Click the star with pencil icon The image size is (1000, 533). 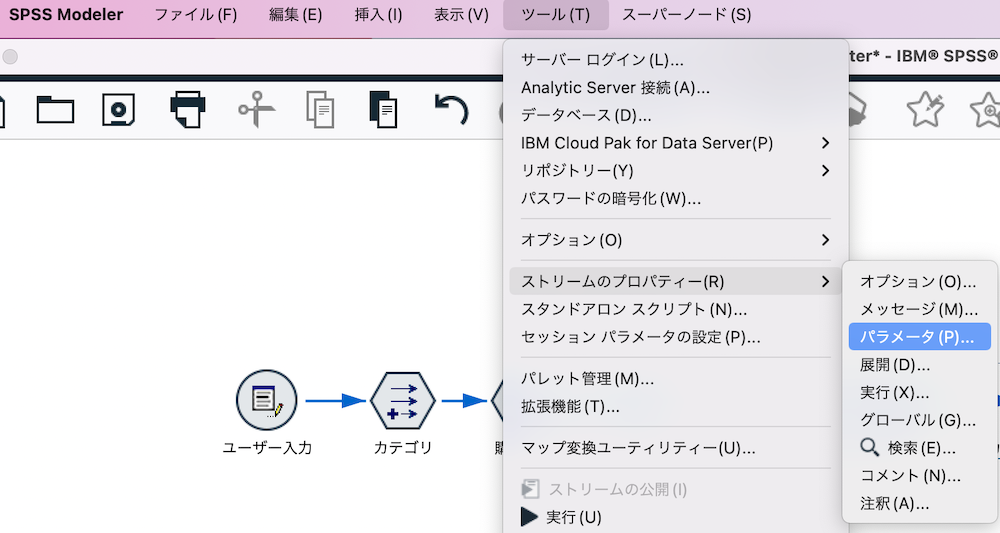coord(925,109)
